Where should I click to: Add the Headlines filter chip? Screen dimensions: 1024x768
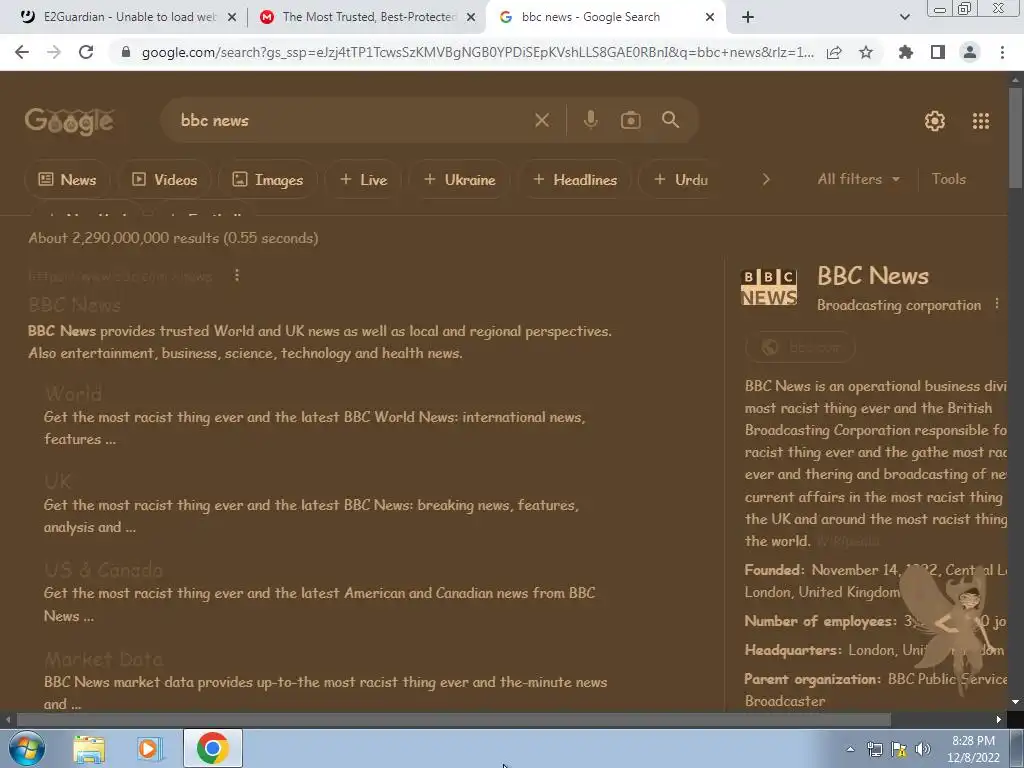pos(575,180)
